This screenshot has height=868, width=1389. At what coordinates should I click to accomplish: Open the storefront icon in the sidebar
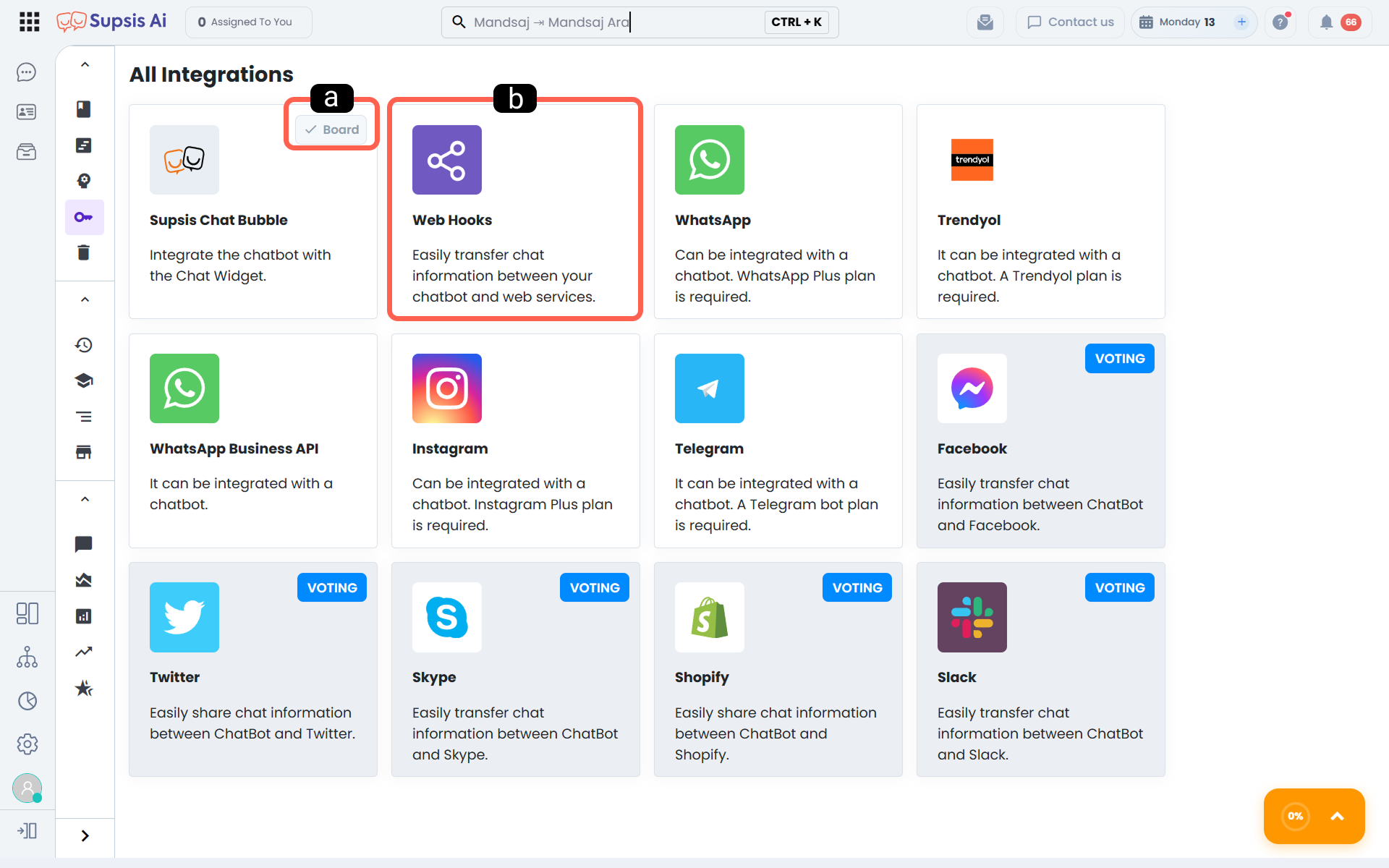(x=84, y=452)
